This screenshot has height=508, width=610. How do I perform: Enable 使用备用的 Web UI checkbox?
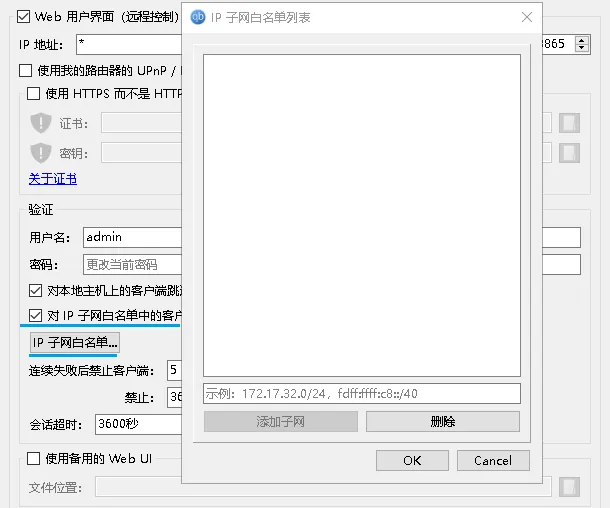click(x=33, y=458)
